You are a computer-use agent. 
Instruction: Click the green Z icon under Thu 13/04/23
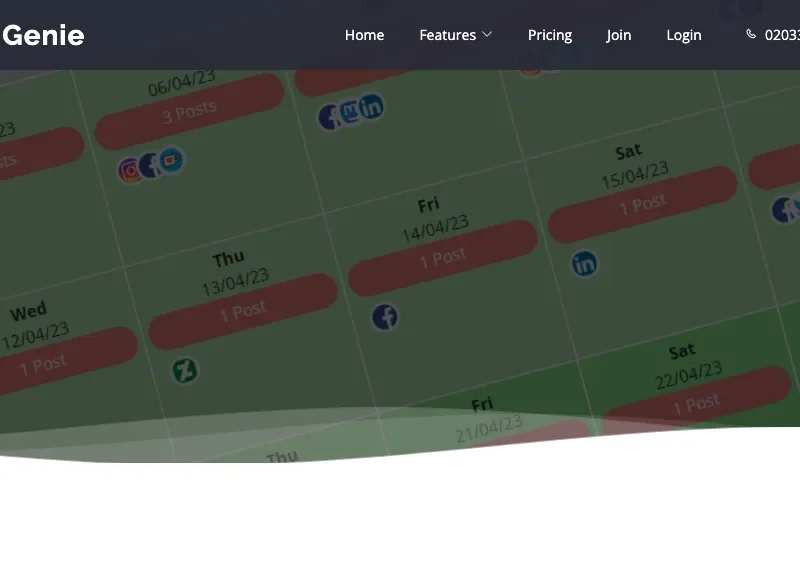click(184, 371)
